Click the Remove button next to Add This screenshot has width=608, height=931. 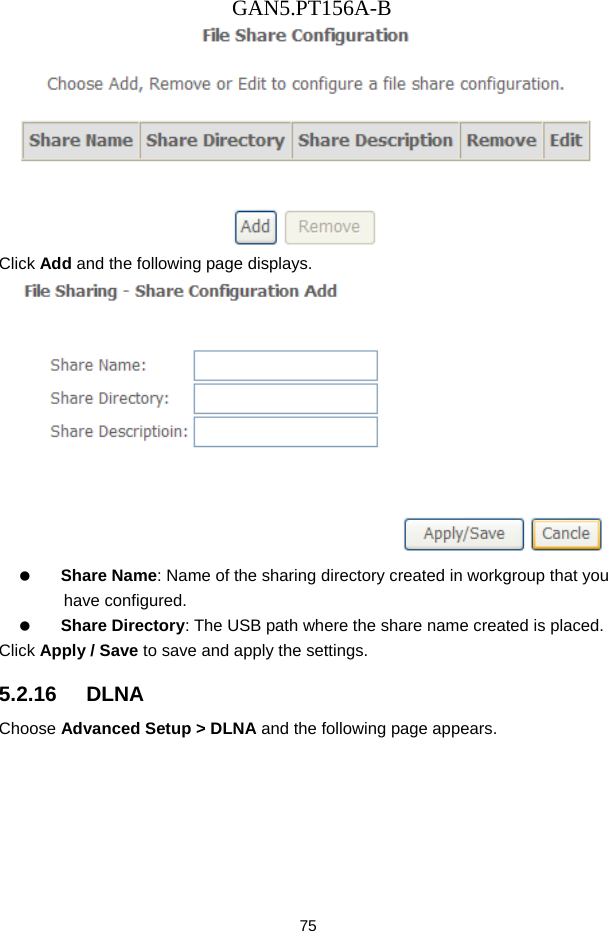pyautogui.click(x=329, y=227)
